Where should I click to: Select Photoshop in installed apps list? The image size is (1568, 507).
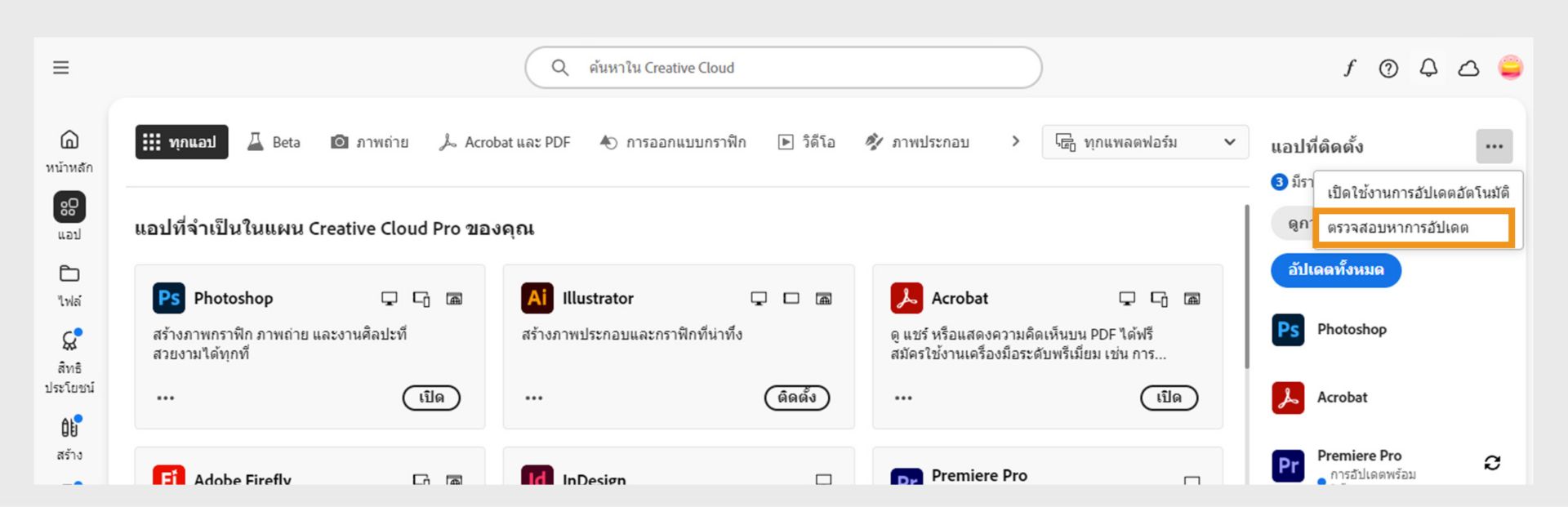tap(1330, 330)
